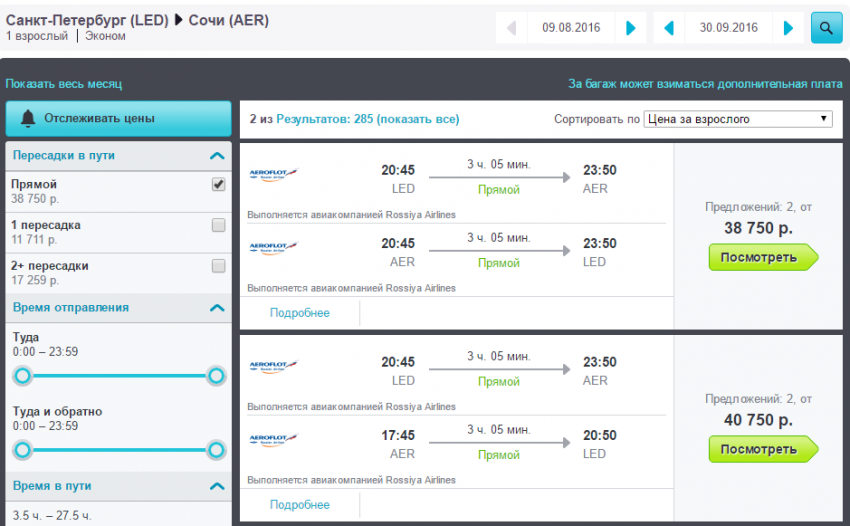This screenshot has height=526, width=850.
Task: Collapse the Пересадки в пути section
Action: coord(216,156)
